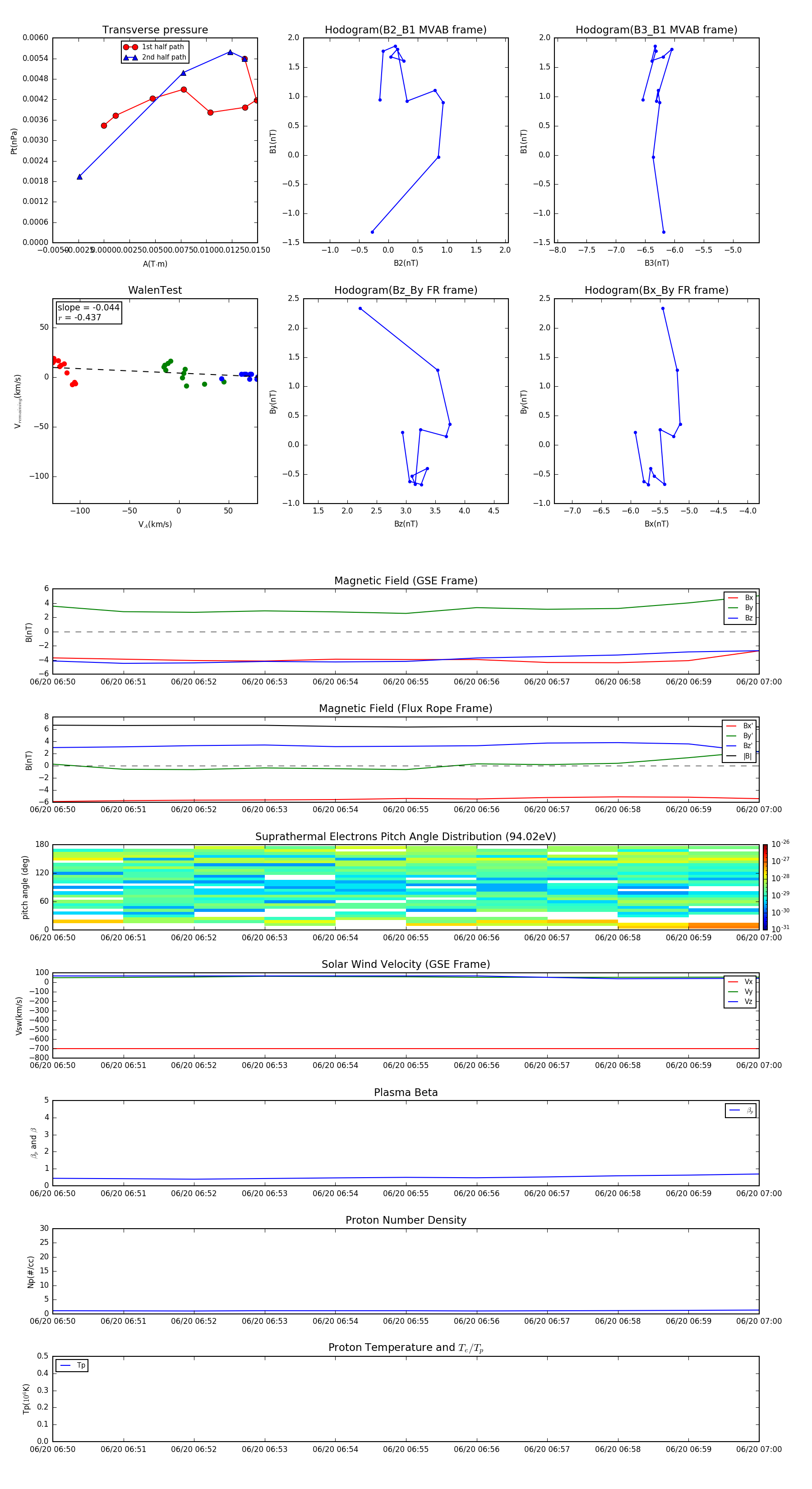Viewport: 812px width, 1489px height.
Task: Click the "Plasma Beta" plot title
Action: click(x=406, y=1093)
